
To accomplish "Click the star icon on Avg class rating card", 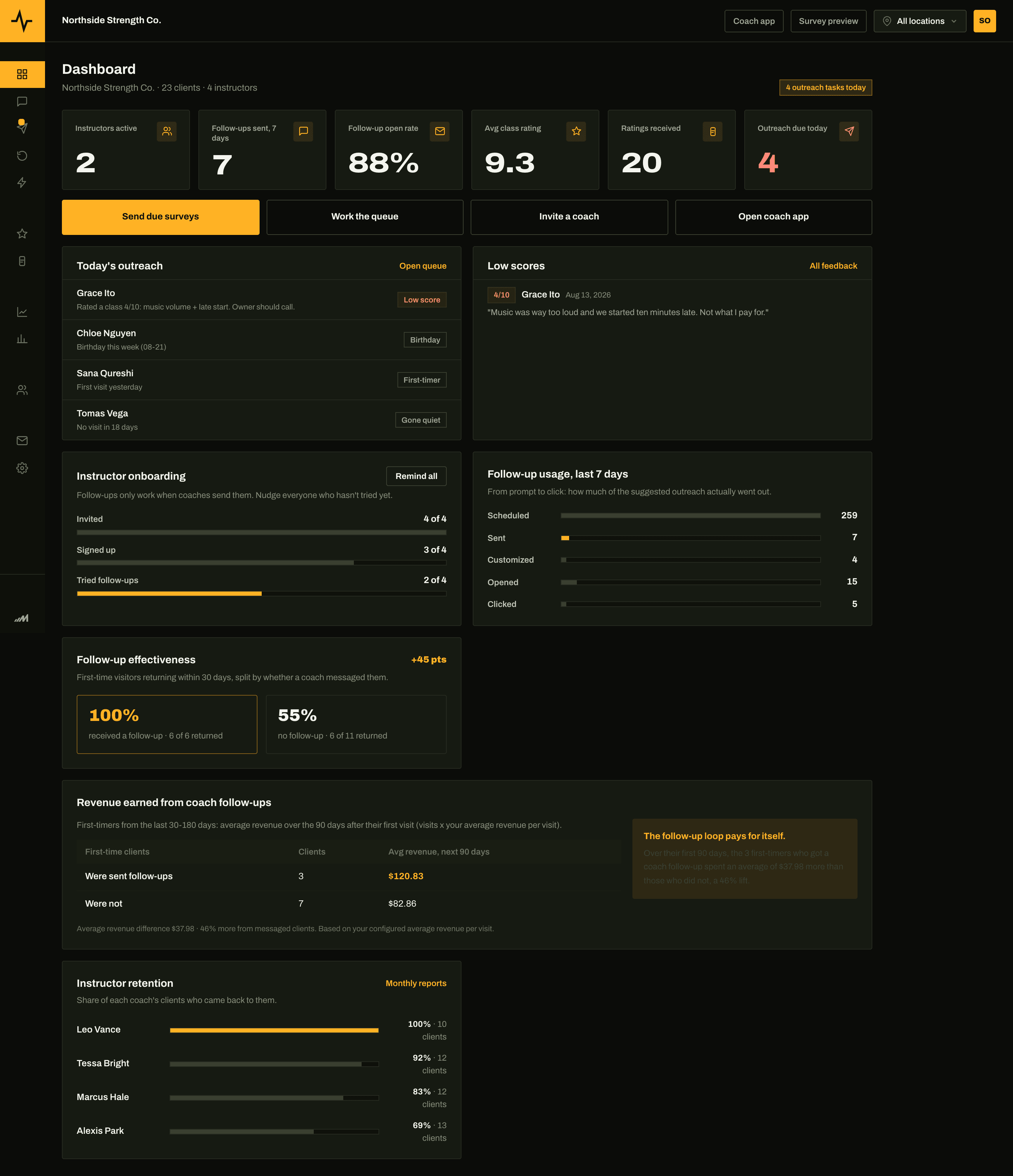I will [576, 131].
